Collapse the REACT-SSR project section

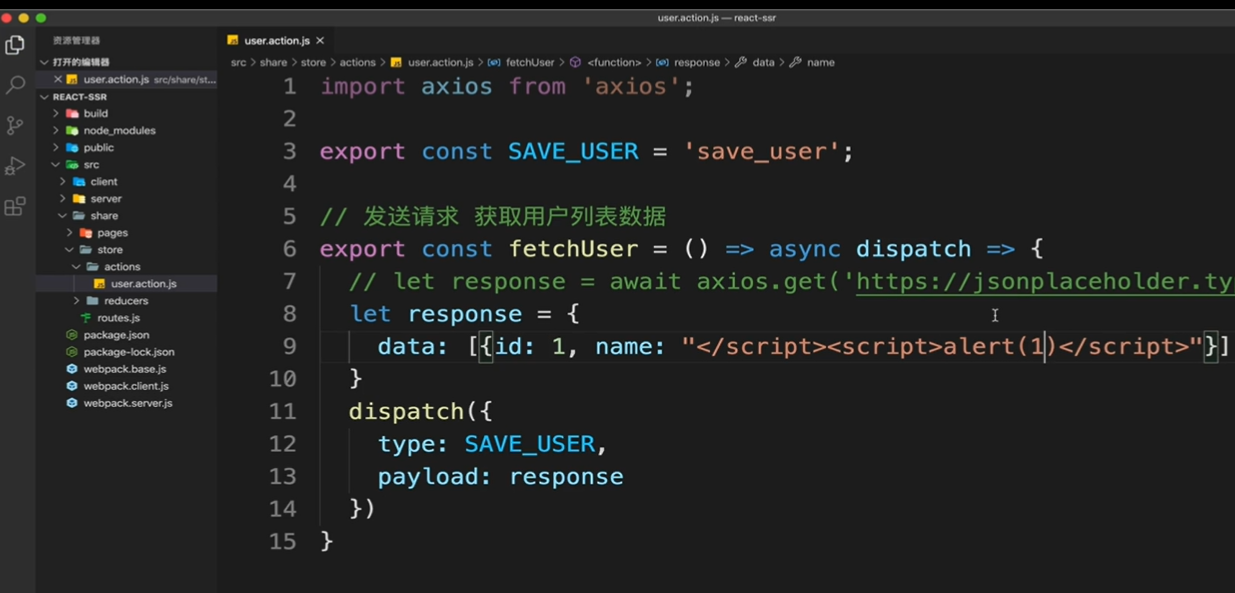point(44,97)
